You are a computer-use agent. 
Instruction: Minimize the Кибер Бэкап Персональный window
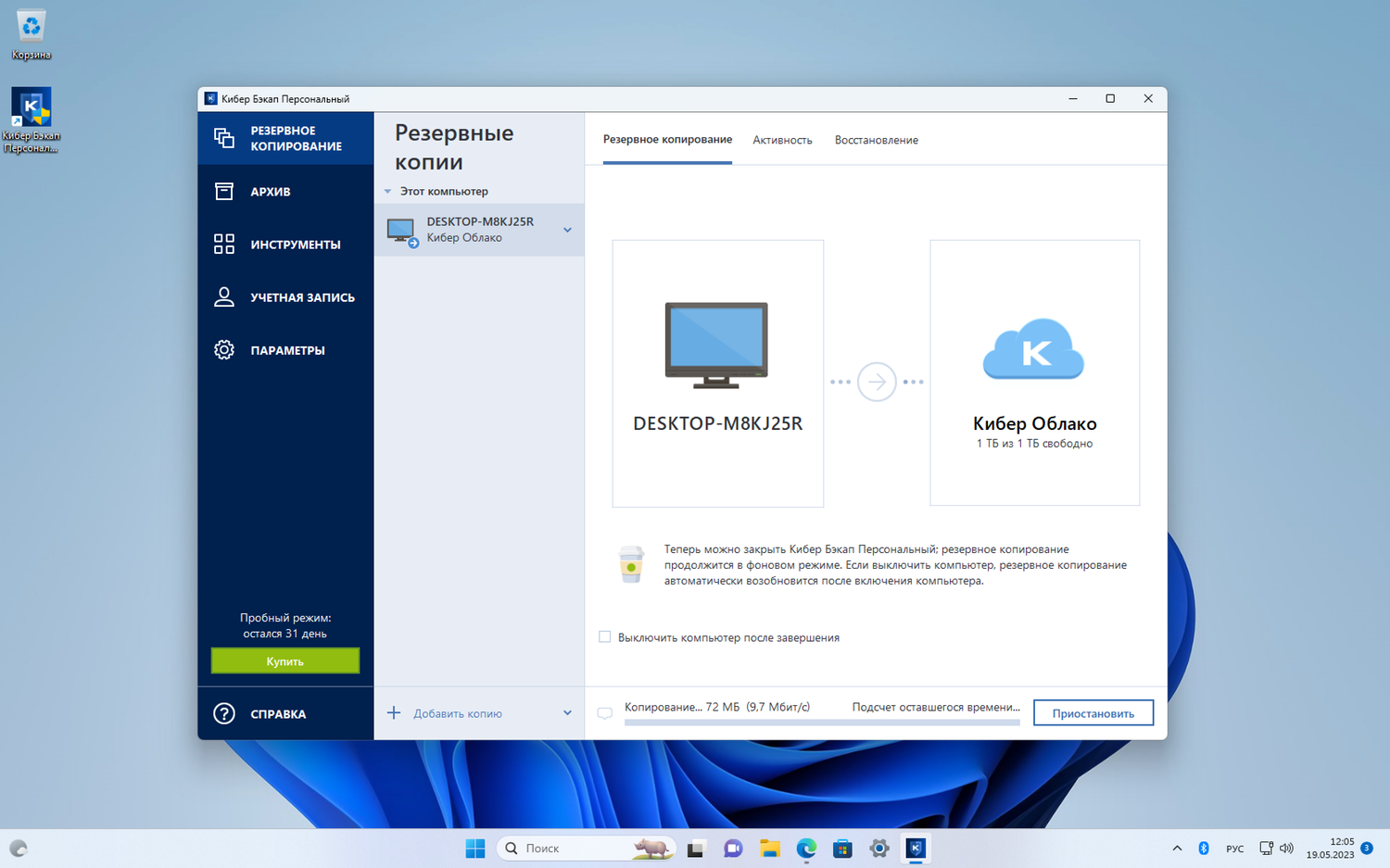[1073, 99]
